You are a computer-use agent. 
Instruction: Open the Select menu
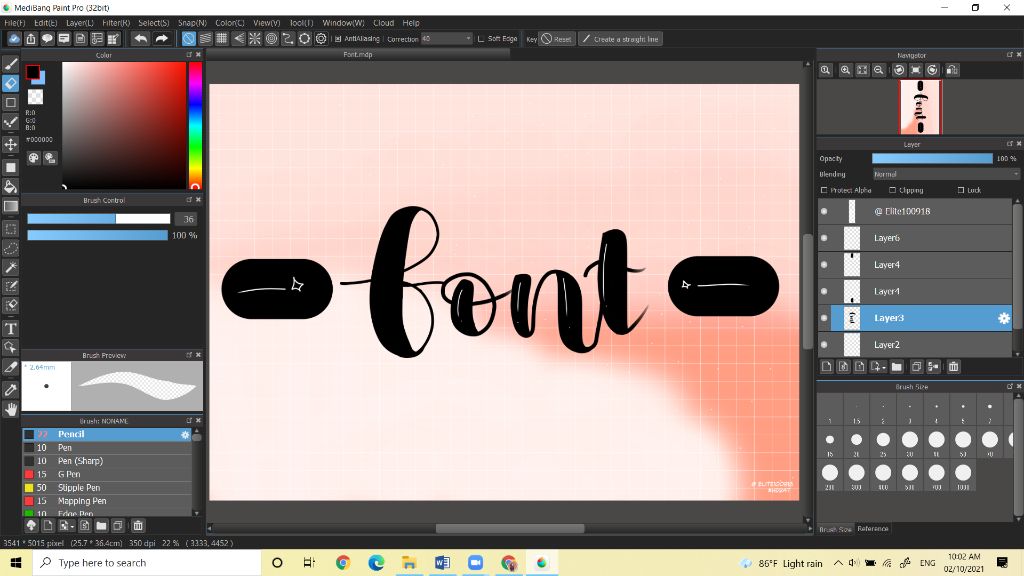pos(153,23)
